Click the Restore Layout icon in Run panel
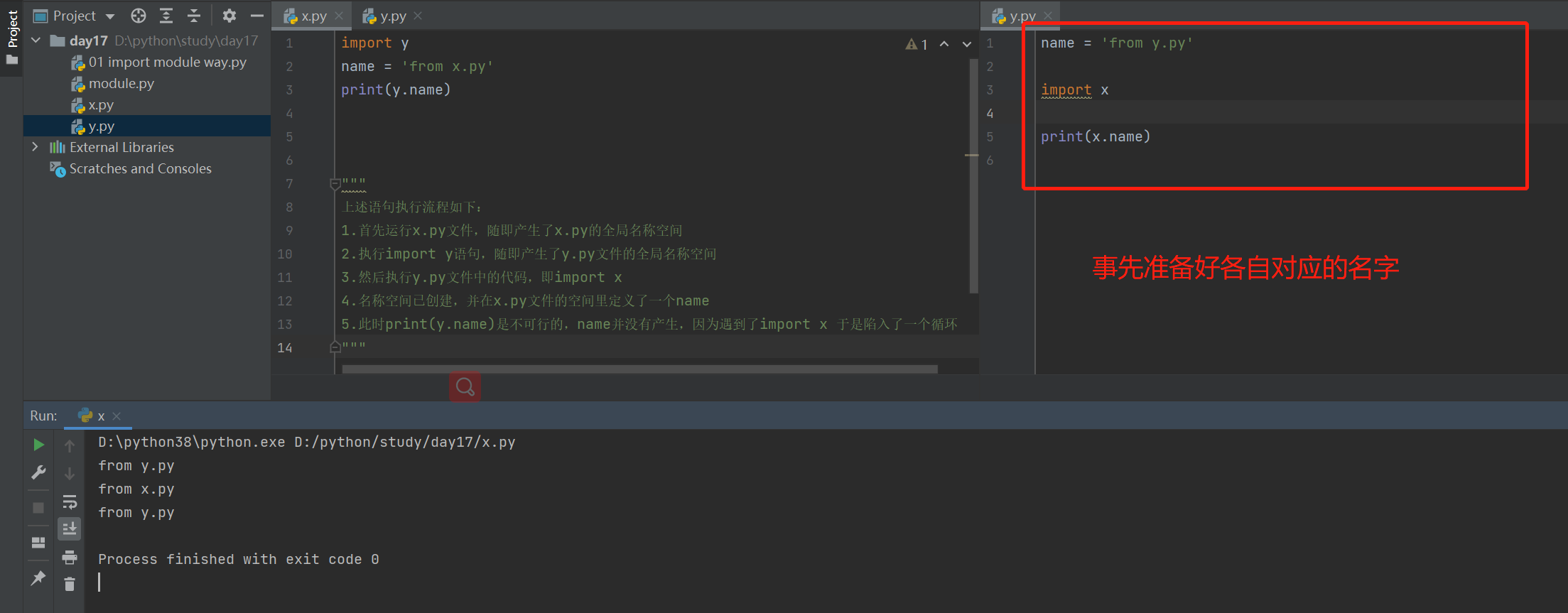1568x613 pixels. tap(38, 543)
